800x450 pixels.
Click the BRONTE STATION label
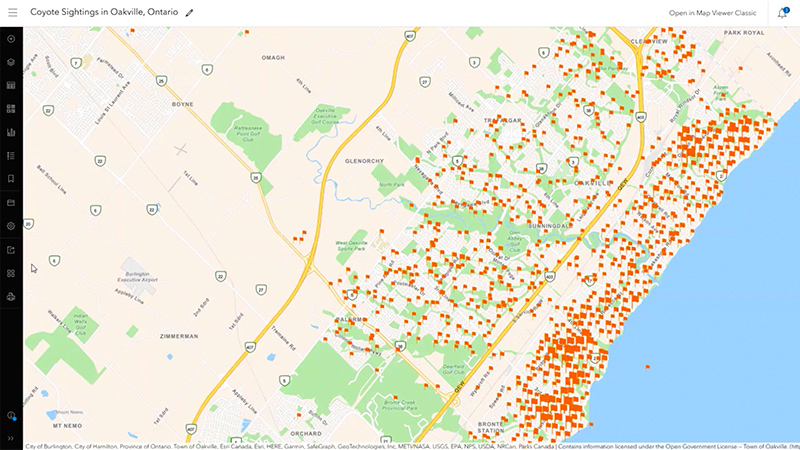(491, 427)
